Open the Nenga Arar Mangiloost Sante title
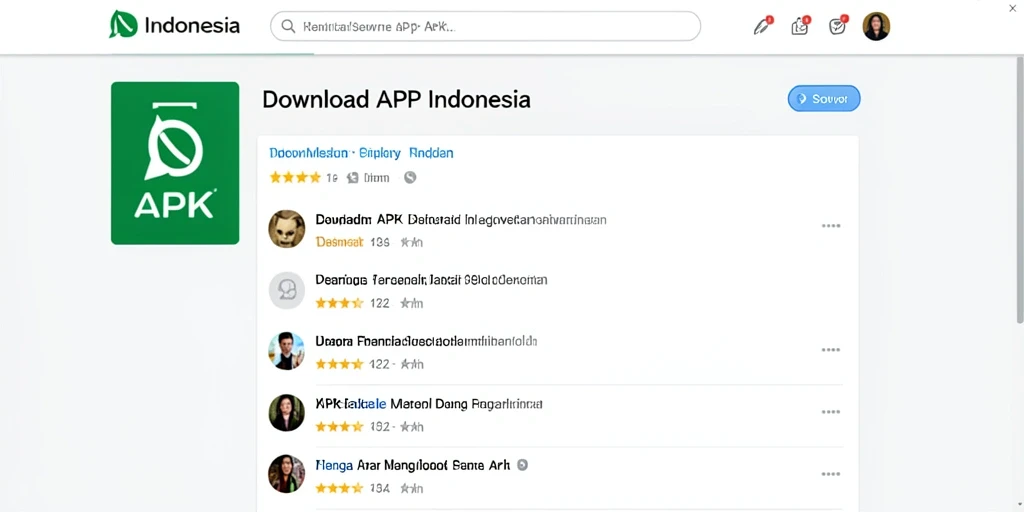 (x=413, y=465)
